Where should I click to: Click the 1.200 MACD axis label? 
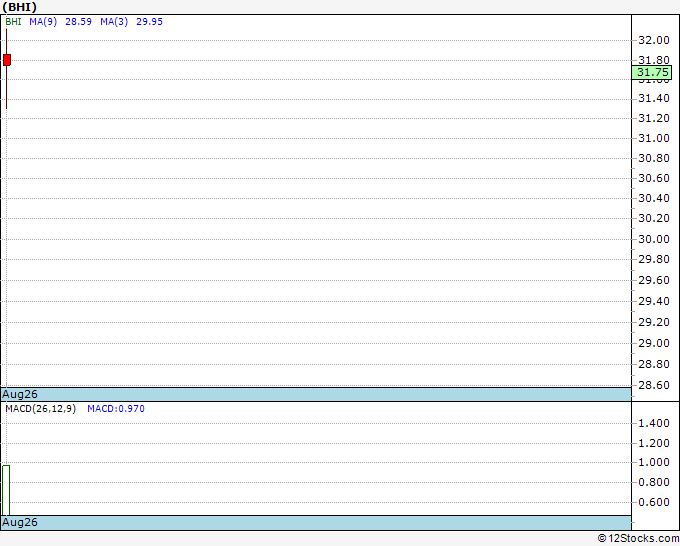[654, 443]
